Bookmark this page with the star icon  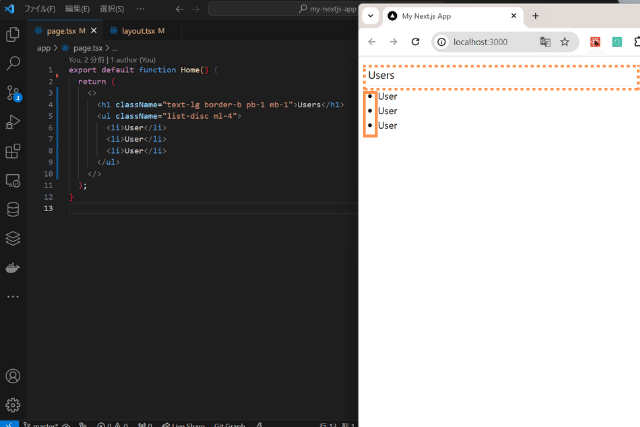click(564, 42)
